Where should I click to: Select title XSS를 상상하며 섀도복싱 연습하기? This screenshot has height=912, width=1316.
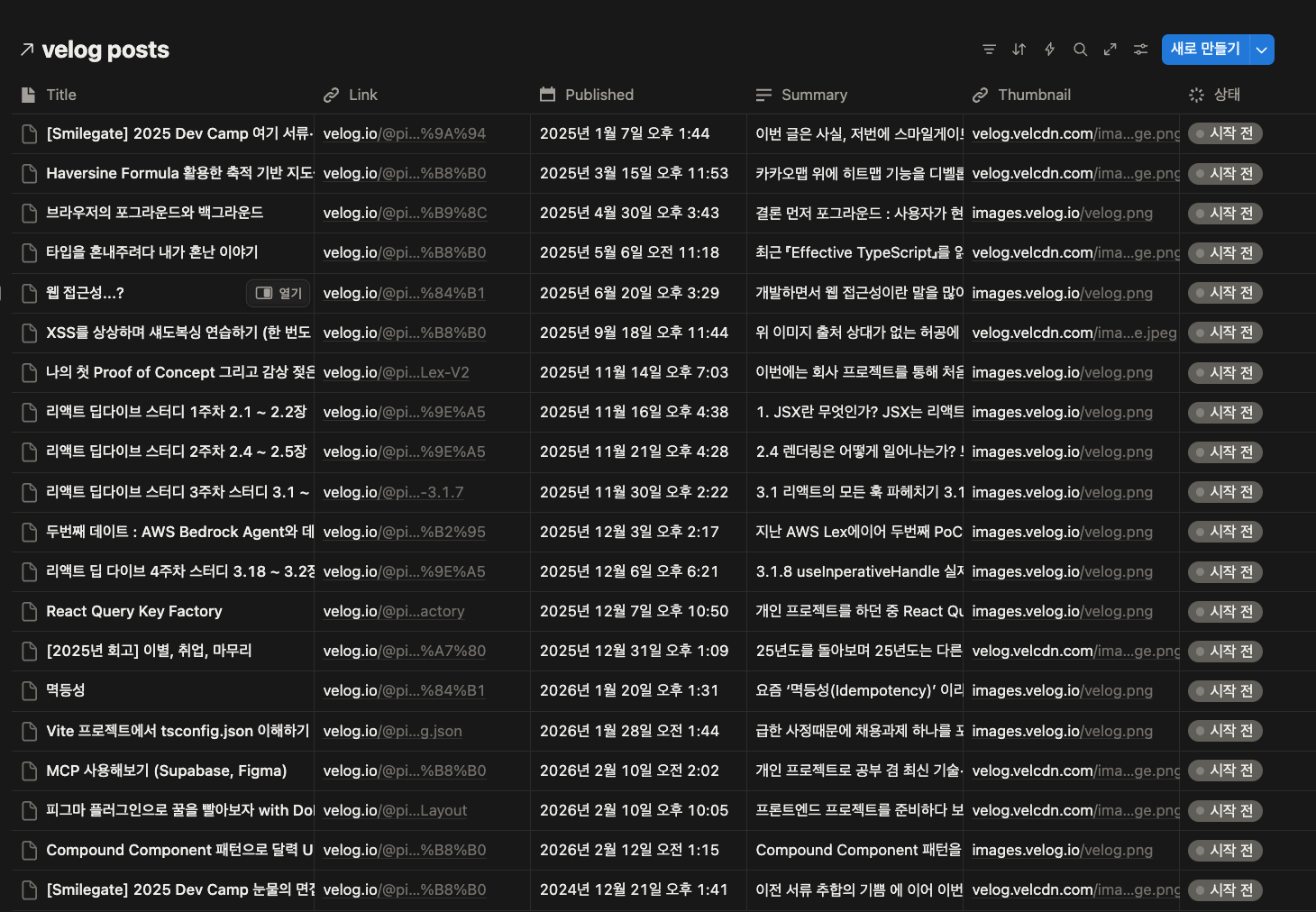178,333
